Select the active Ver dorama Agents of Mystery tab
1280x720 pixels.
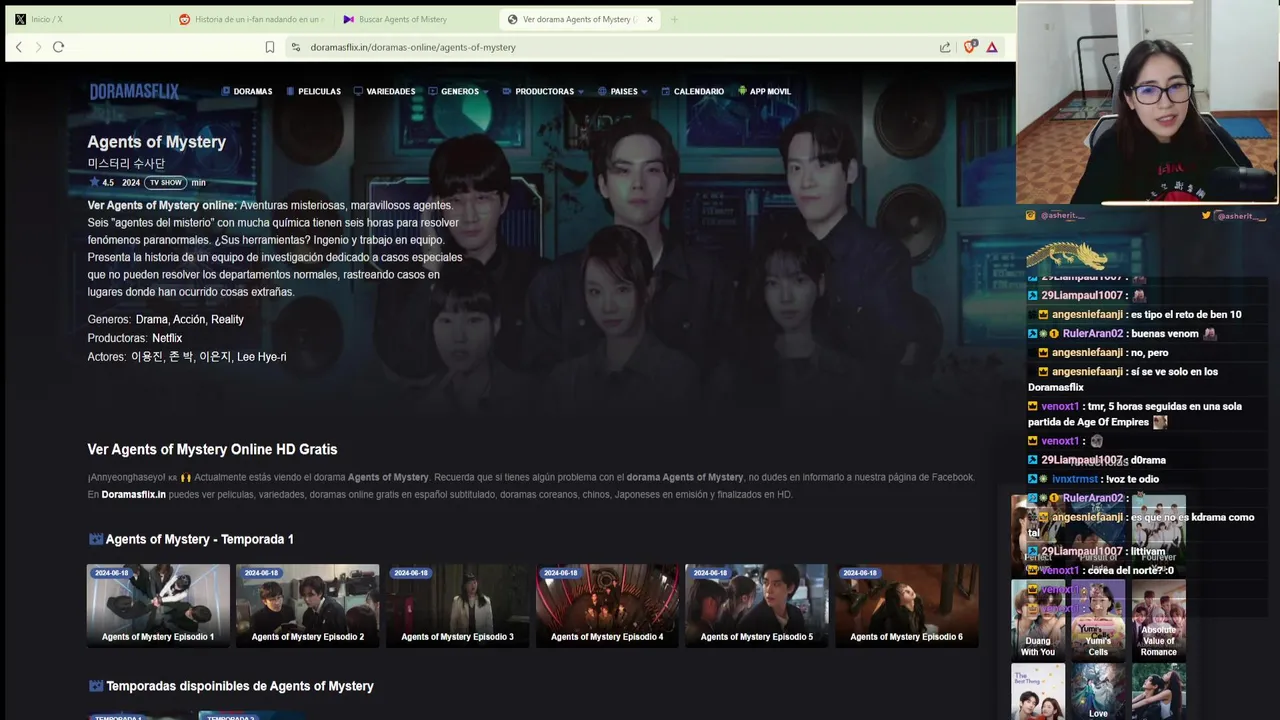579,19
